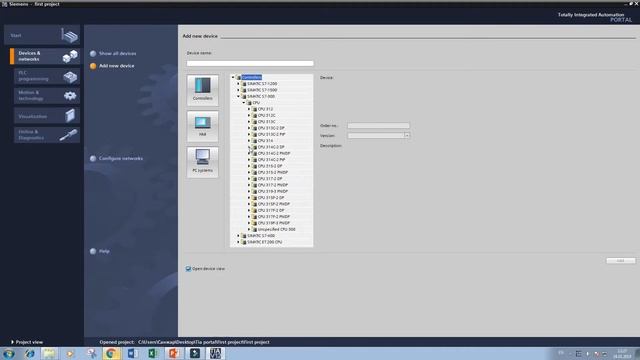This screenshot has width=640, height=360.
Task: Open Configure networks
Action: point(121,158)
